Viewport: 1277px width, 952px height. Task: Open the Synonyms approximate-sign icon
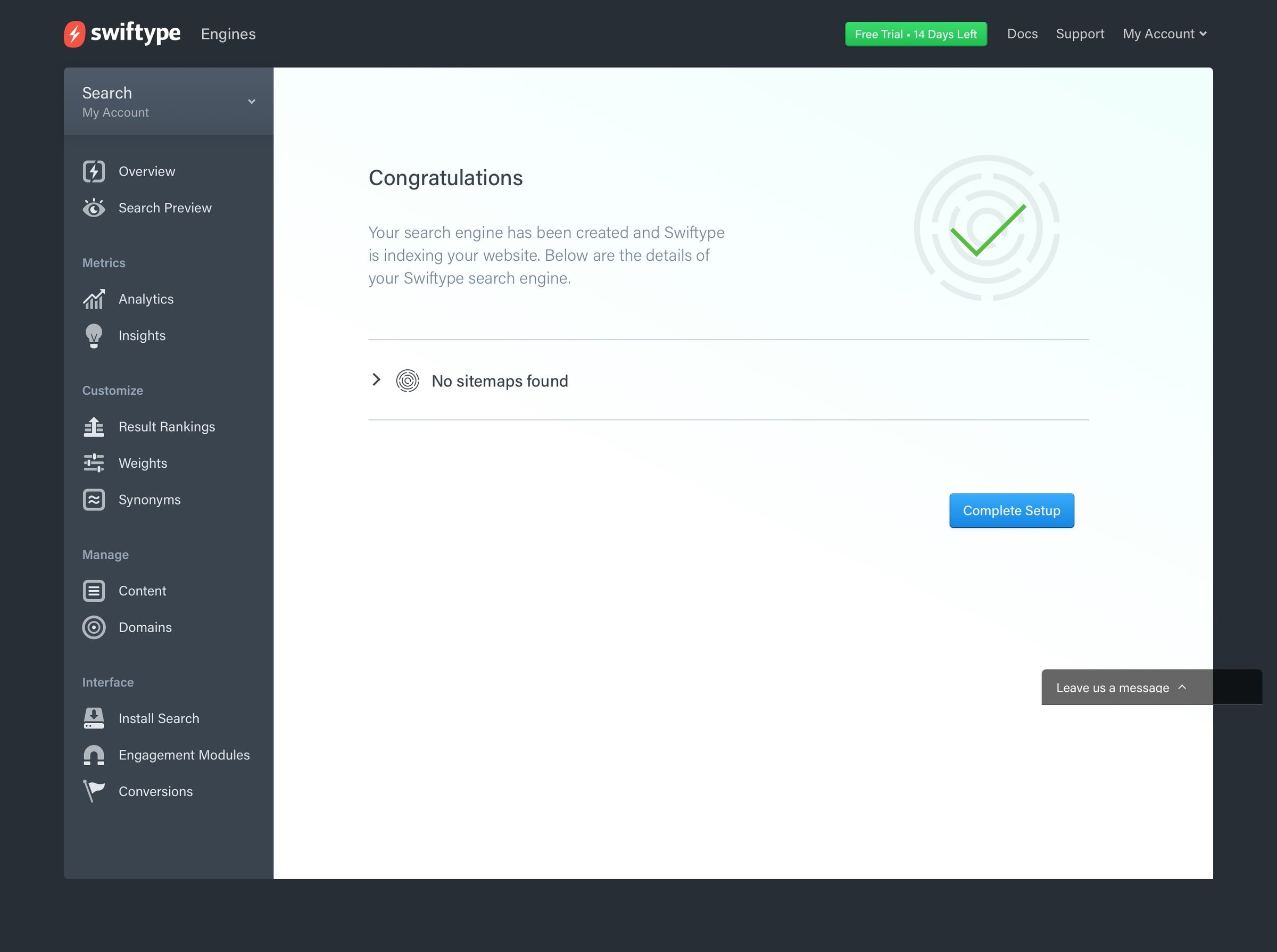[94, 500]
